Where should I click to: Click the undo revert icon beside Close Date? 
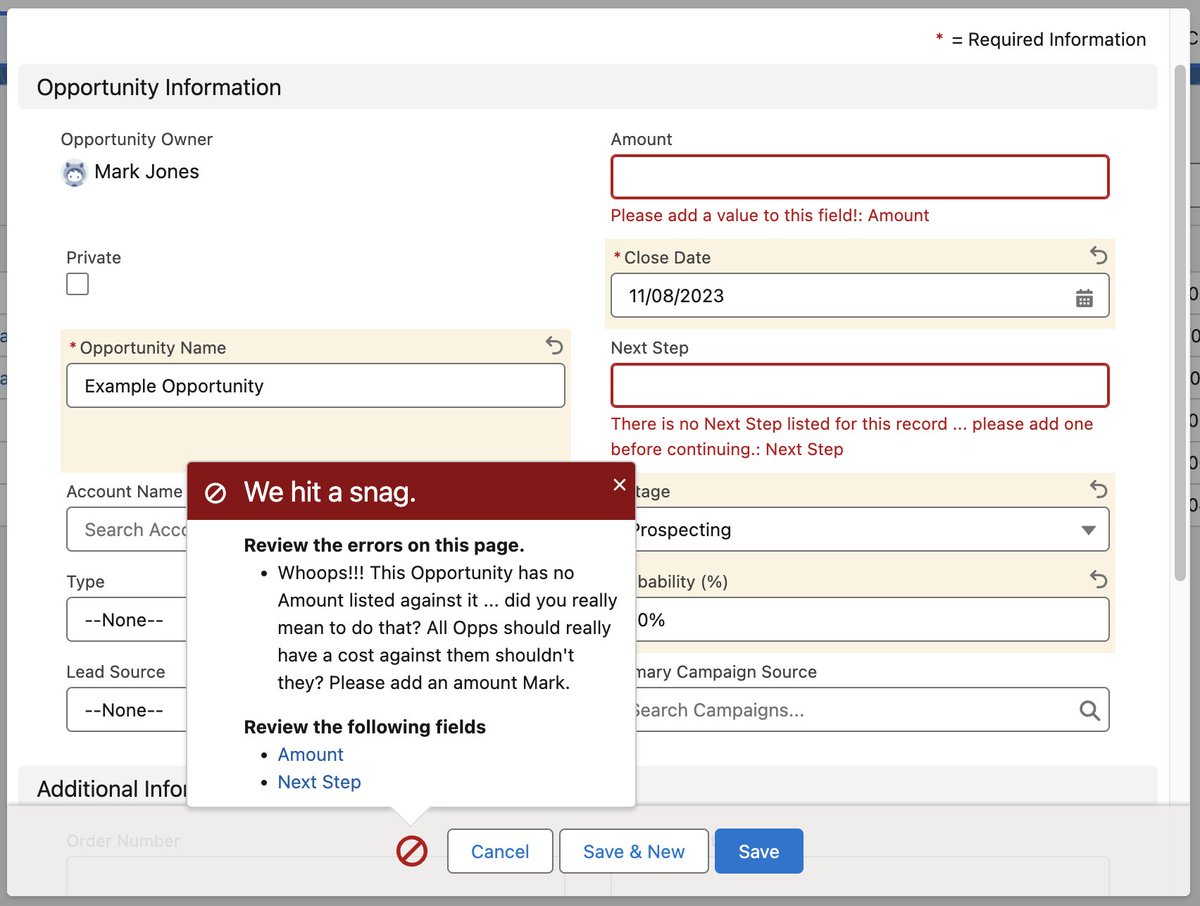(1098, 256)
